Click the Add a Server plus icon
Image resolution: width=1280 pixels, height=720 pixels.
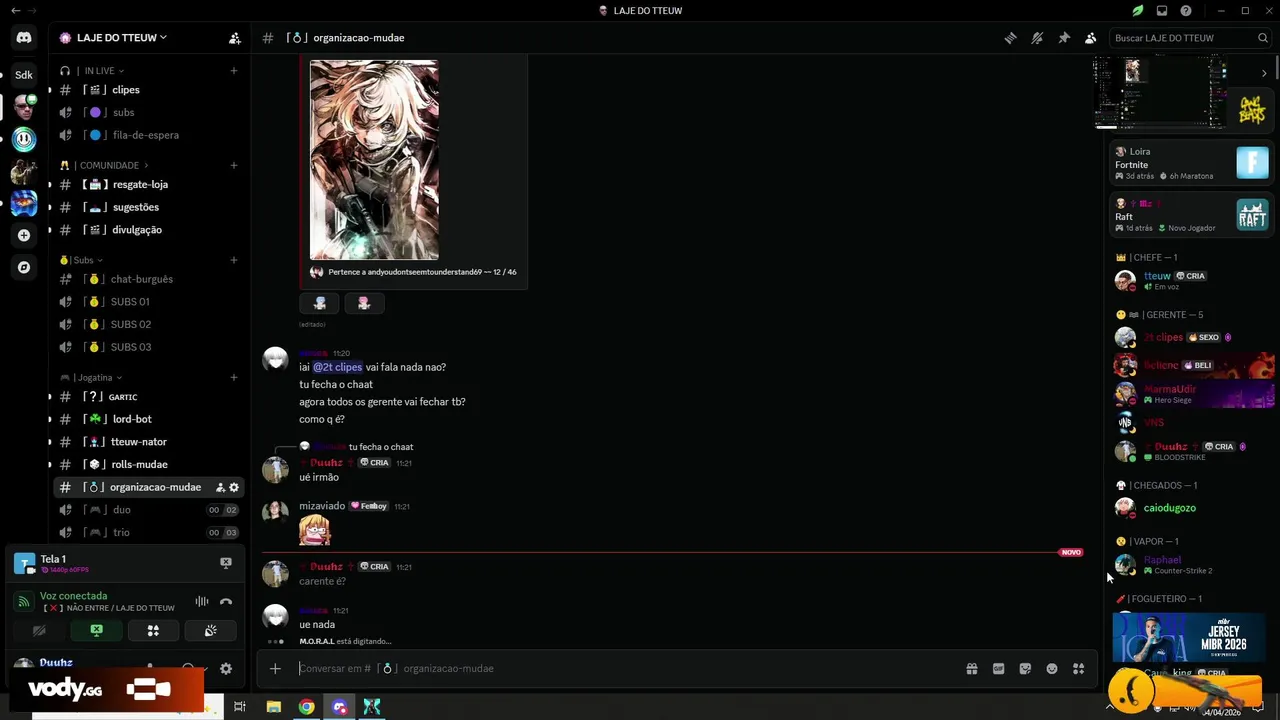(x=24, y=235)
